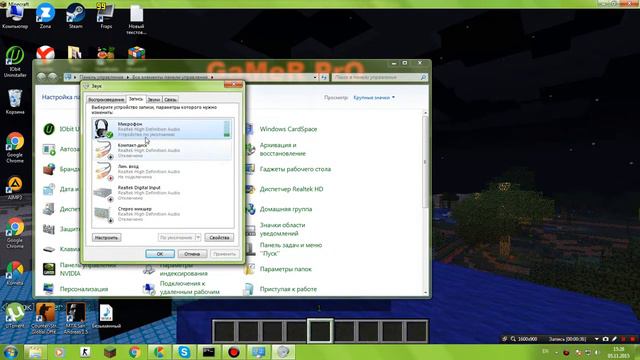Switch to the Воспроизведение tab
This screenshot has width=640, height=360.
pos(106,100)
